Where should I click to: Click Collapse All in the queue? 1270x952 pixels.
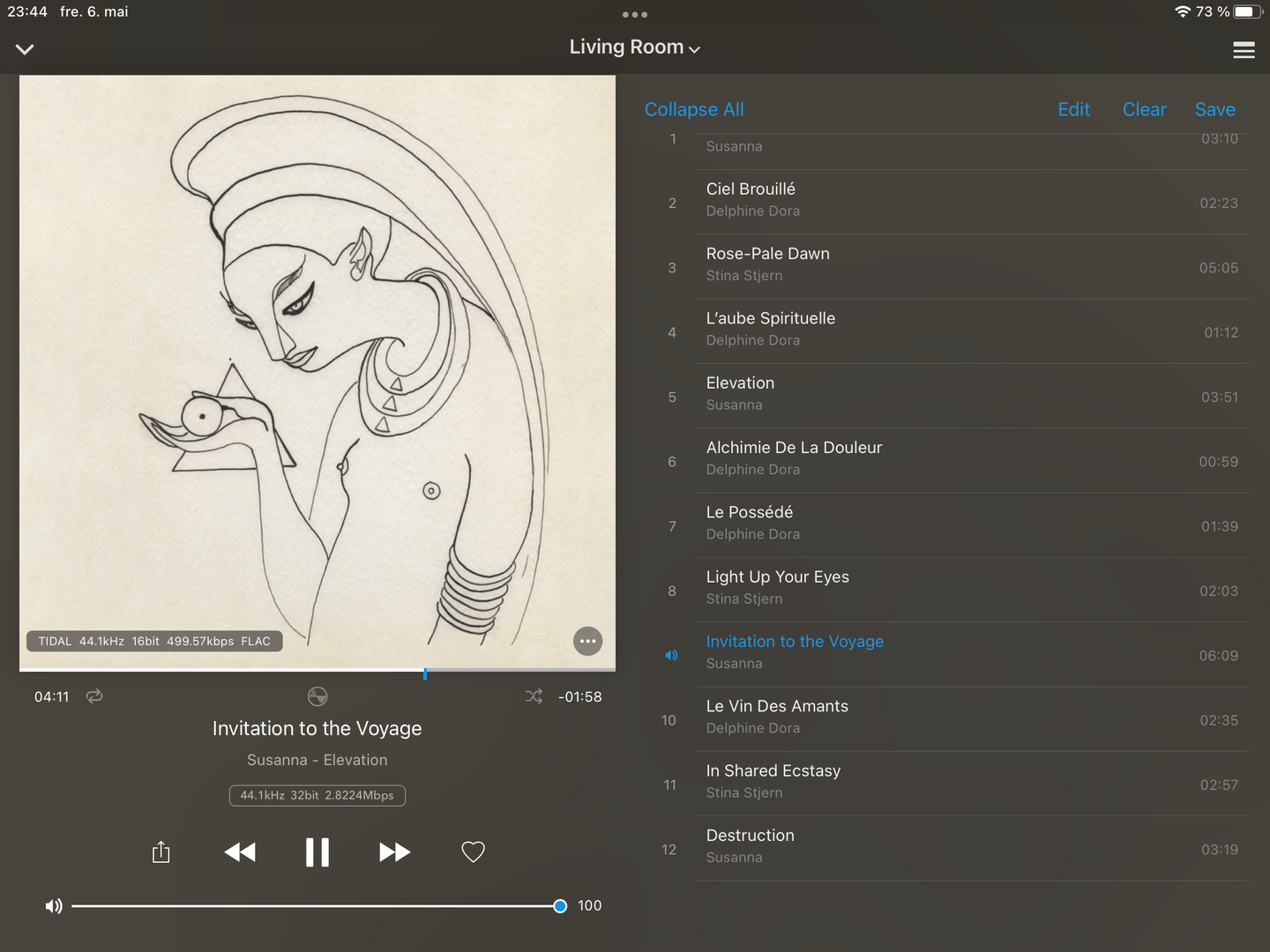tap(694, 109)
